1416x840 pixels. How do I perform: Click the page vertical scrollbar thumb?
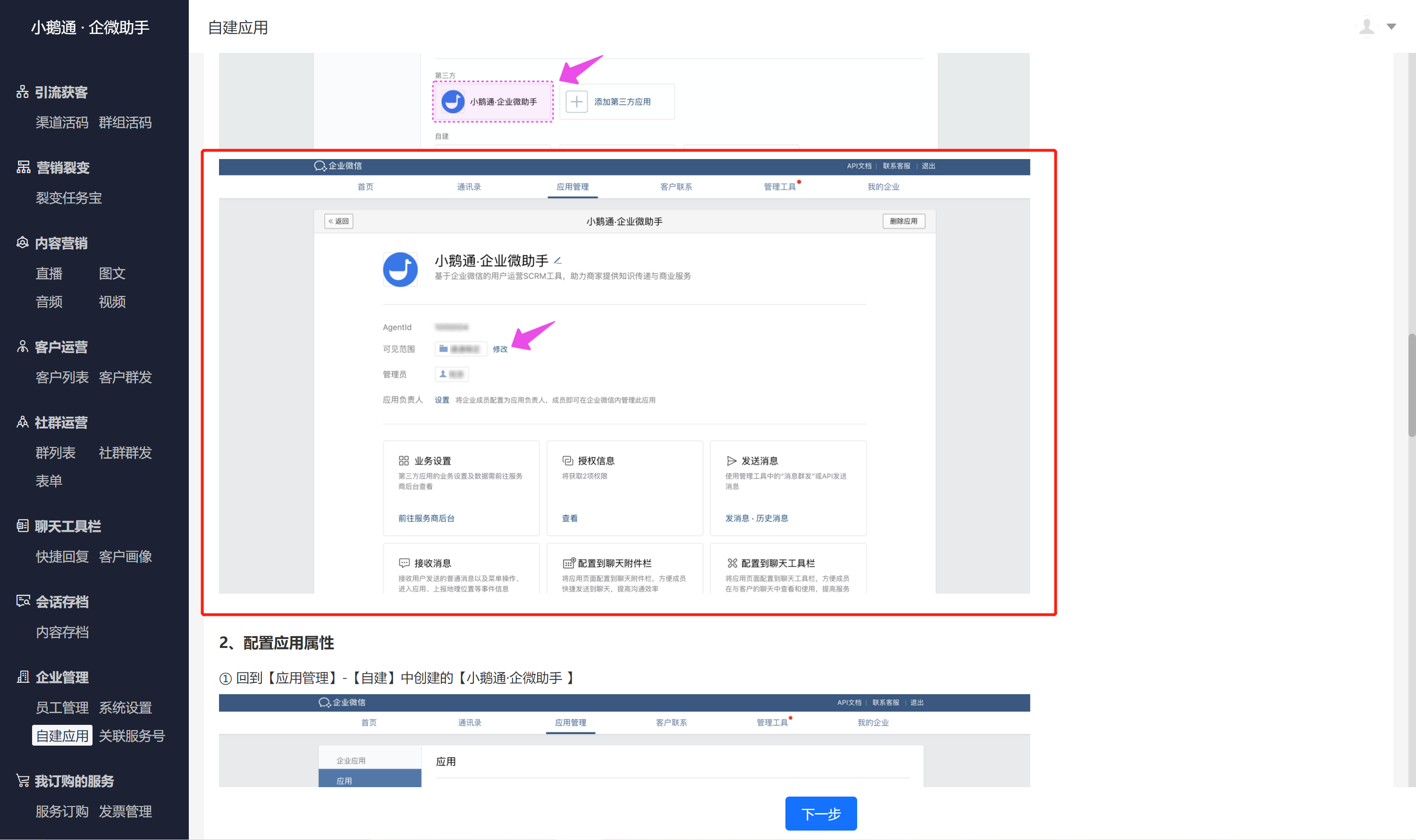click(1412, 385)
